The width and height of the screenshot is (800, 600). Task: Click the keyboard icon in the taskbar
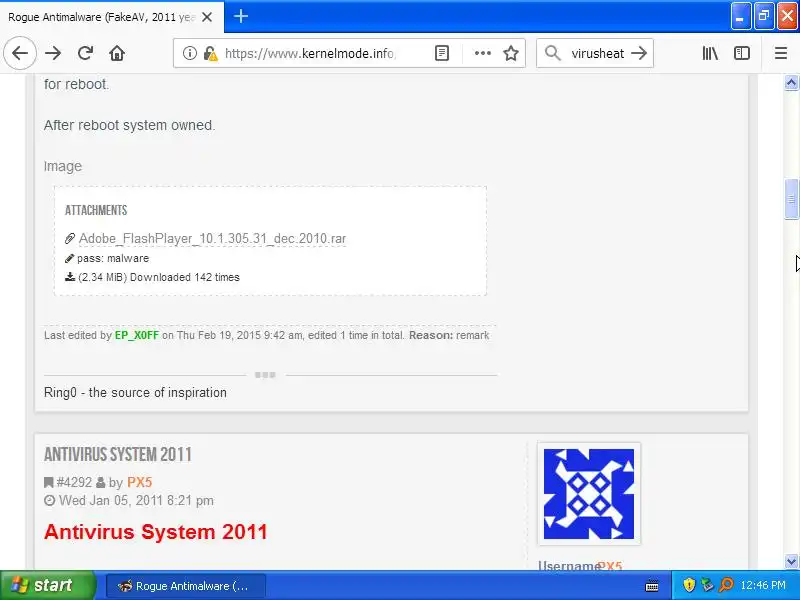coord(652,586)
